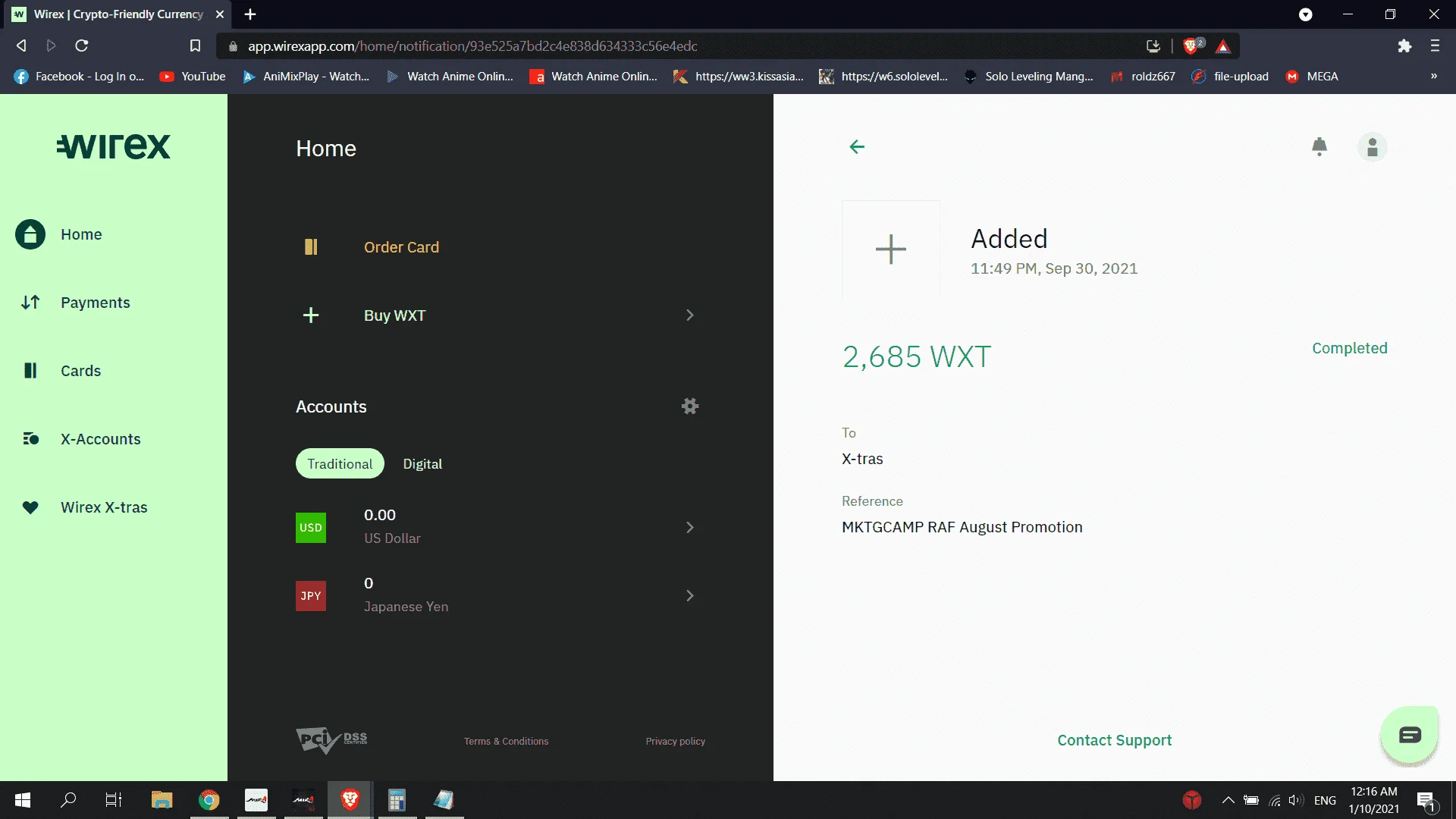The height and width of the screenshot is (819, 1456).
Task: Open a new browser tab
Action: coord(250,14)
